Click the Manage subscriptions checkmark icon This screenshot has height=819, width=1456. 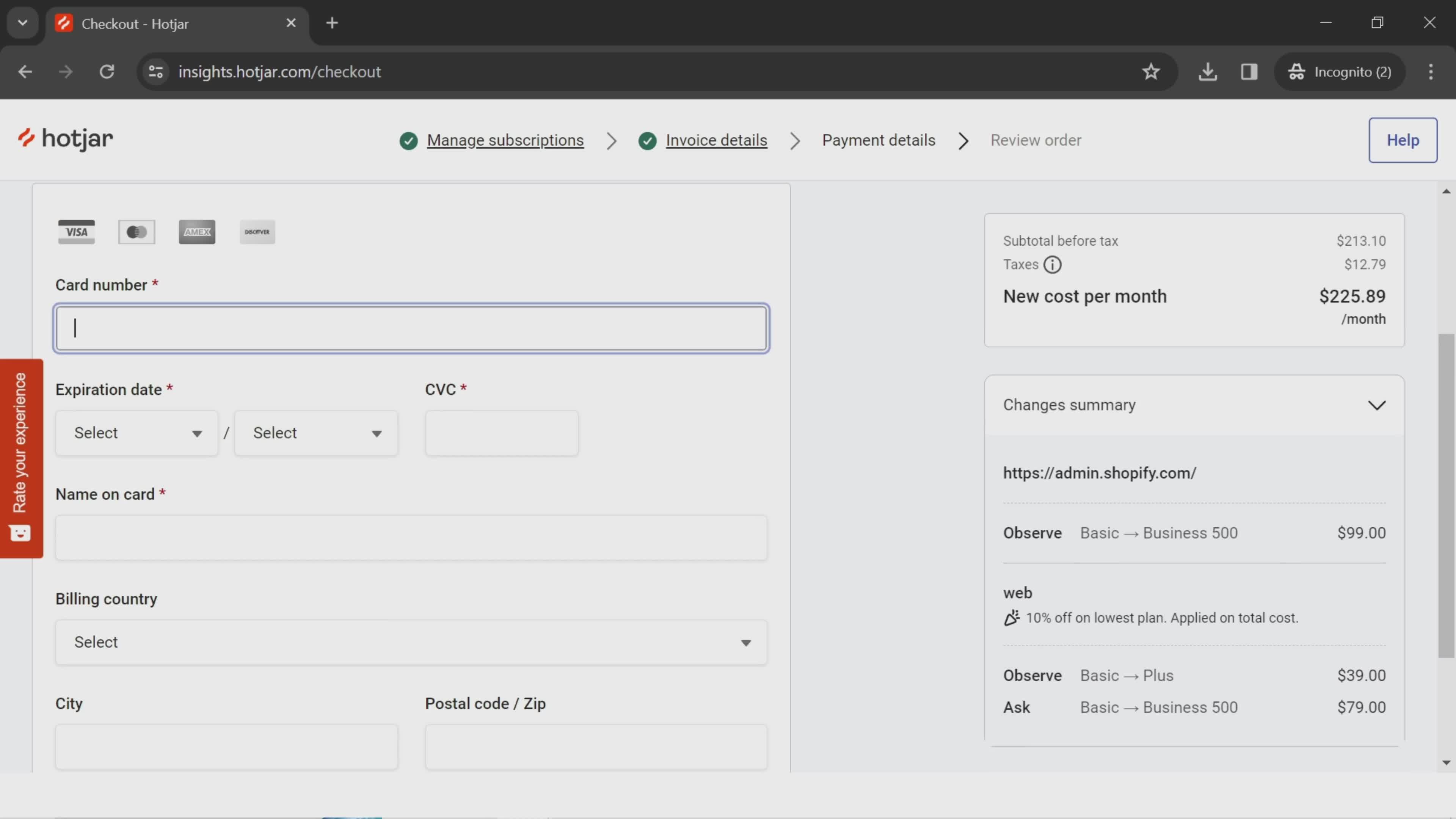click(x=408, y=140)
